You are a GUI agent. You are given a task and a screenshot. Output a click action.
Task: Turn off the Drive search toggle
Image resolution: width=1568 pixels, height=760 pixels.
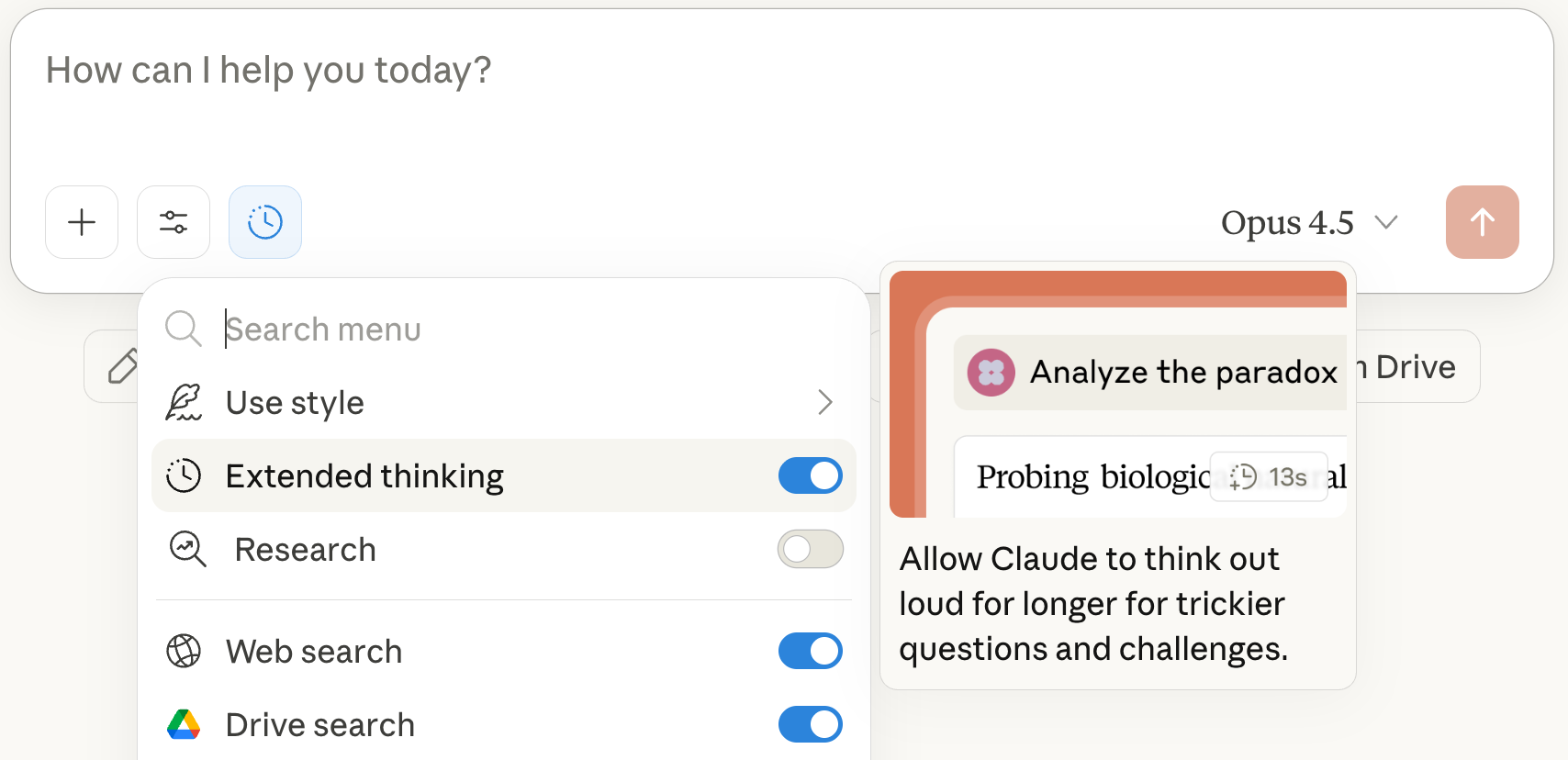[x=810, y=724]
